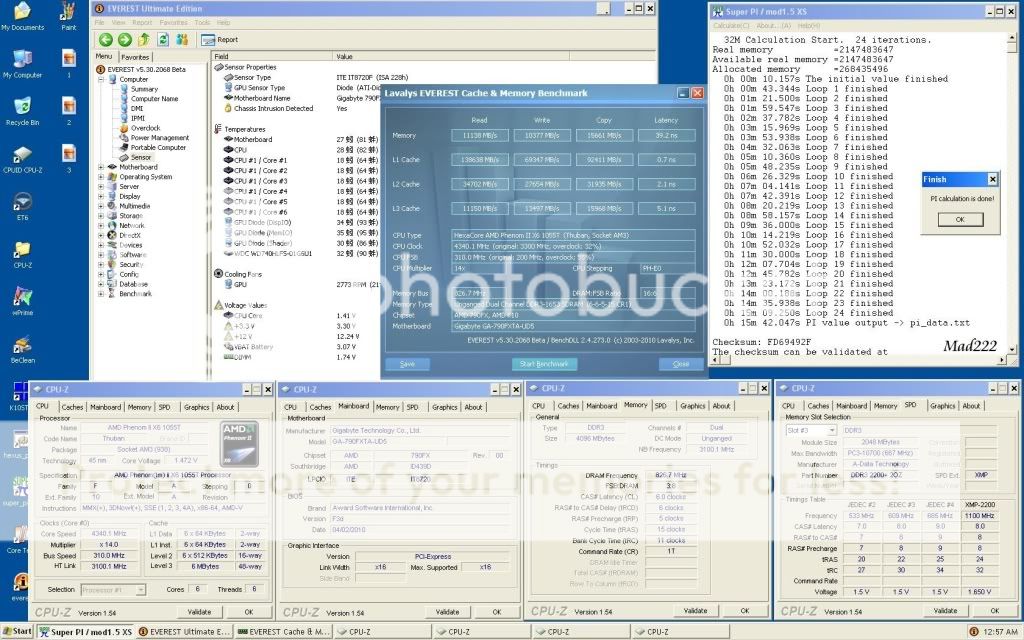The image size is (1024, 640).
Task: Select the CPU Core voltage row
Action: (248, 315)
